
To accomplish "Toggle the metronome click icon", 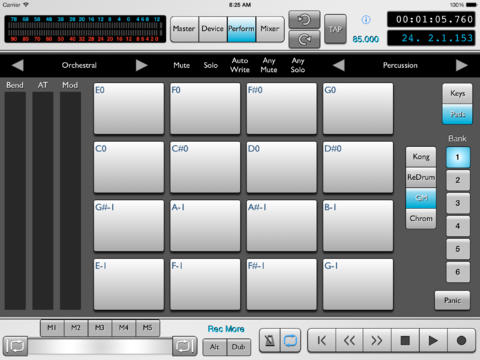I will (270, 340).
